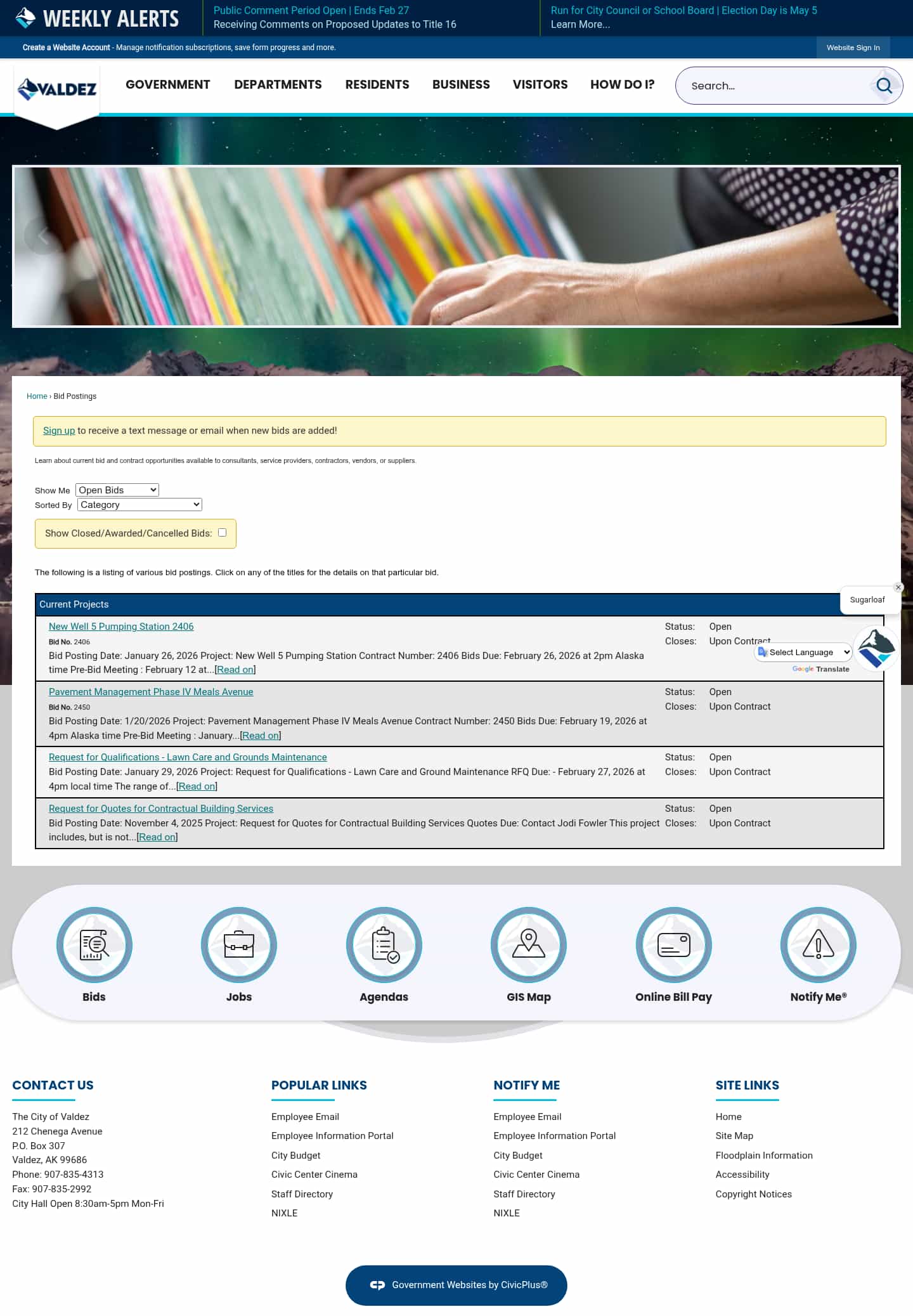This screenshot has height=1316, width=913.
Task: Open Staff Directory under Popular Links
Action: click(302, 1194)
